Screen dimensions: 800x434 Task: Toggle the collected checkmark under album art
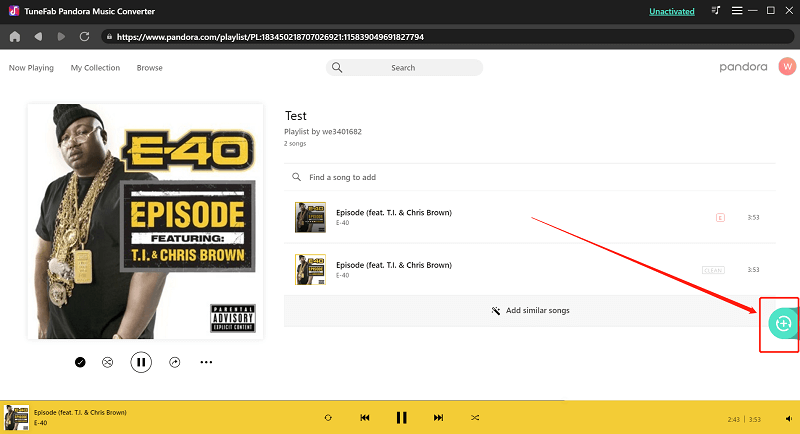point(80,362)
